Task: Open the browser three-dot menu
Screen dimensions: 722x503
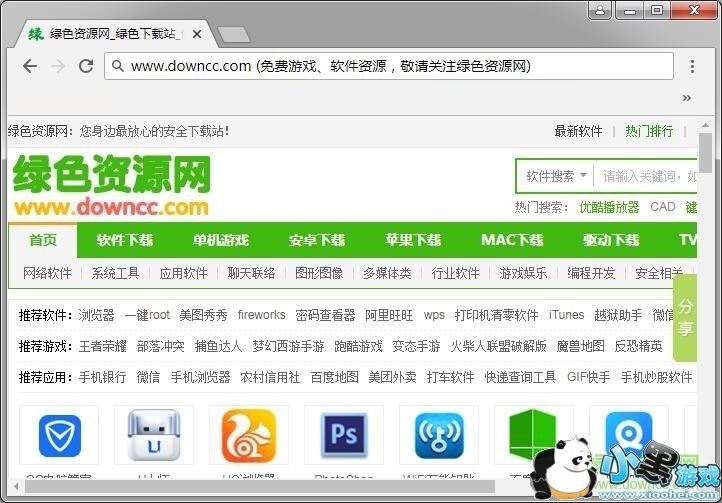Action: (x=692, y=67)
